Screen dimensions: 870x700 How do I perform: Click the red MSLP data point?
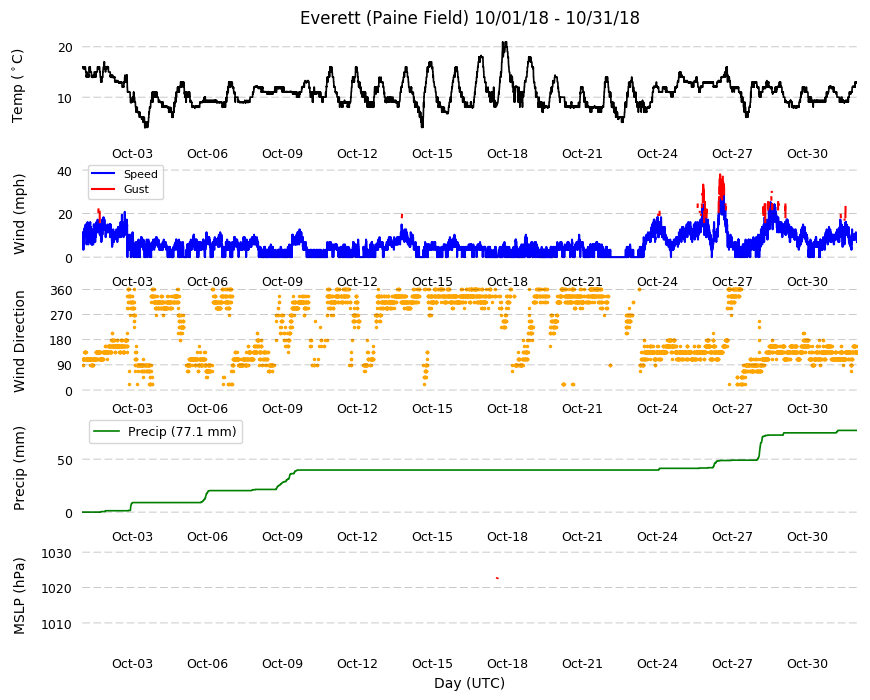point(497,578)
